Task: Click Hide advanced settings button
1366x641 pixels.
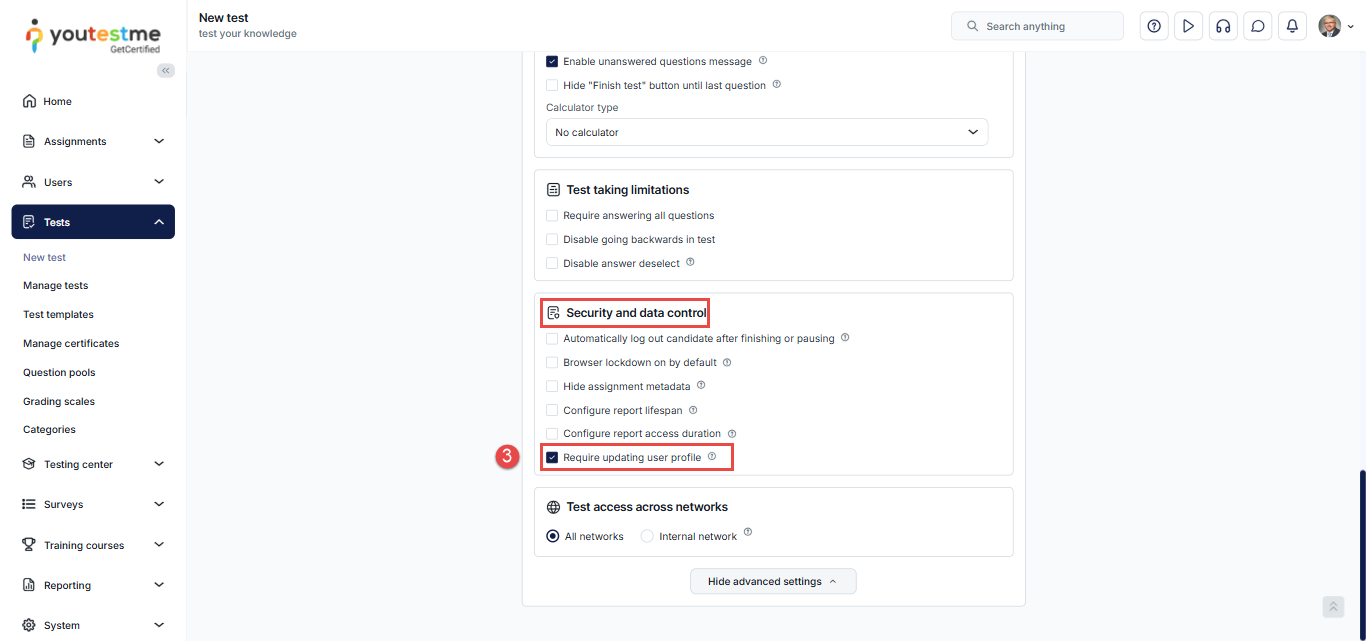Action: (772, 581)
